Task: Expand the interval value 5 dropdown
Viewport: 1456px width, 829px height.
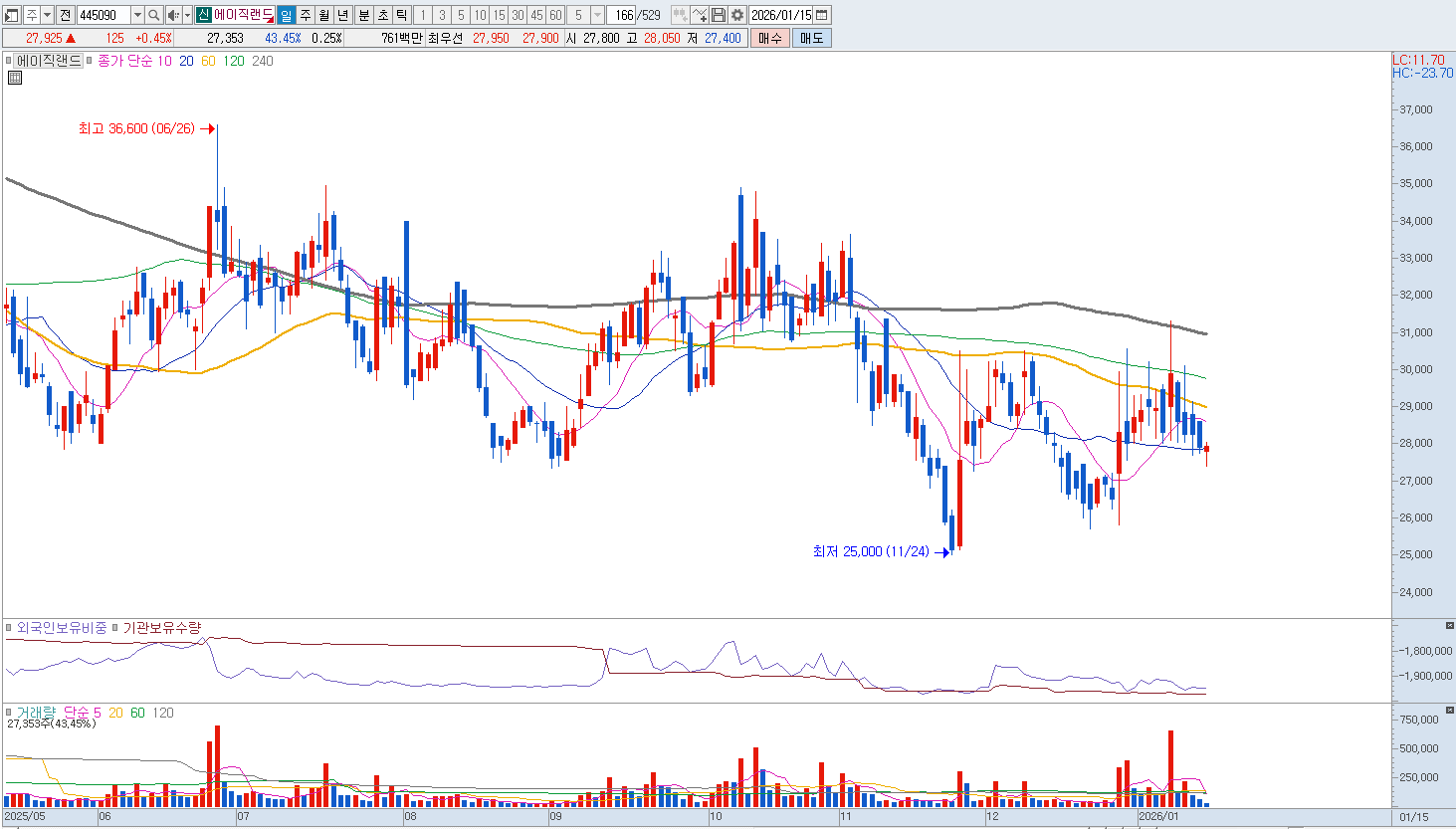Action: click(597, 15)
